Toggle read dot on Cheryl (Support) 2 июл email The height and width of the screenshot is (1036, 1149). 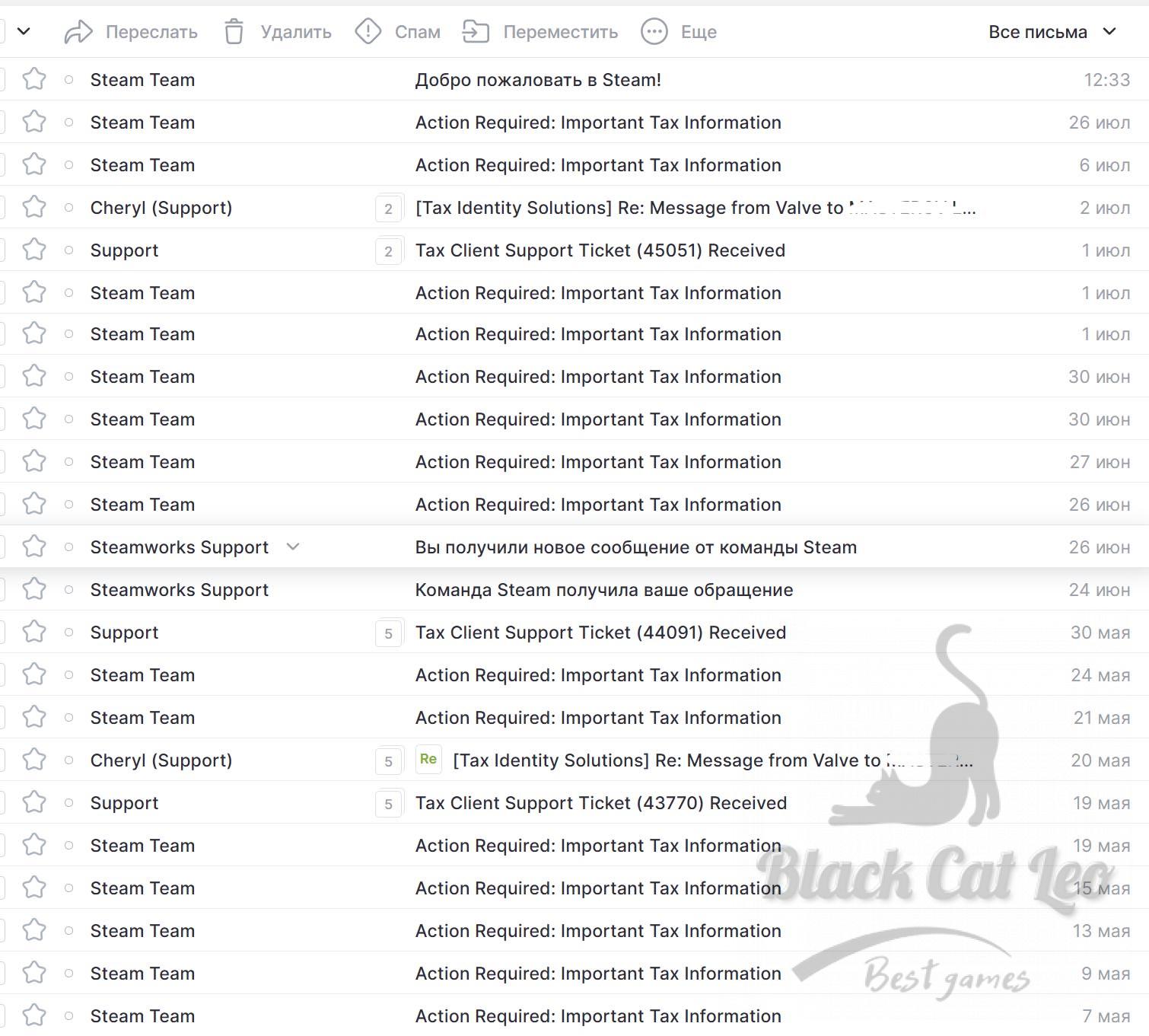69,207
